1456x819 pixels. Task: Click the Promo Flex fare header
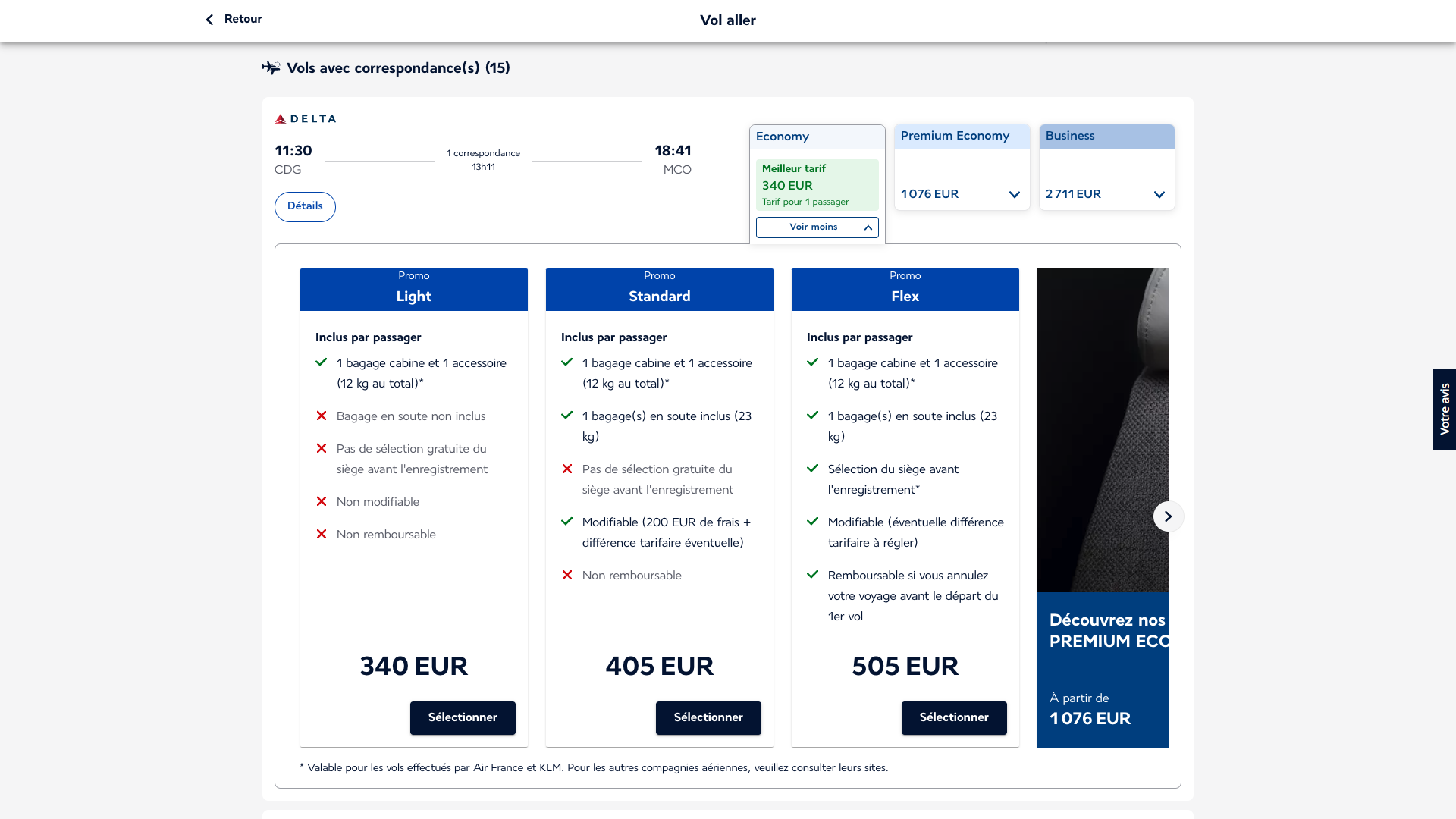point(905,290)
